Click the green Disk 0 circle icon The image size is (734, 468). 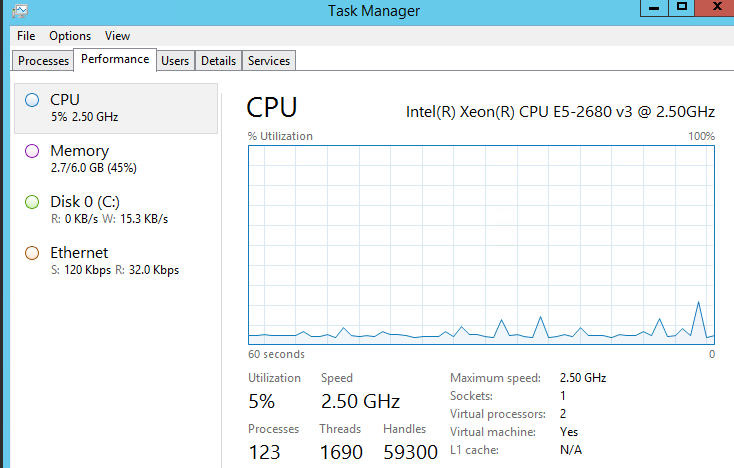[32, 202]
